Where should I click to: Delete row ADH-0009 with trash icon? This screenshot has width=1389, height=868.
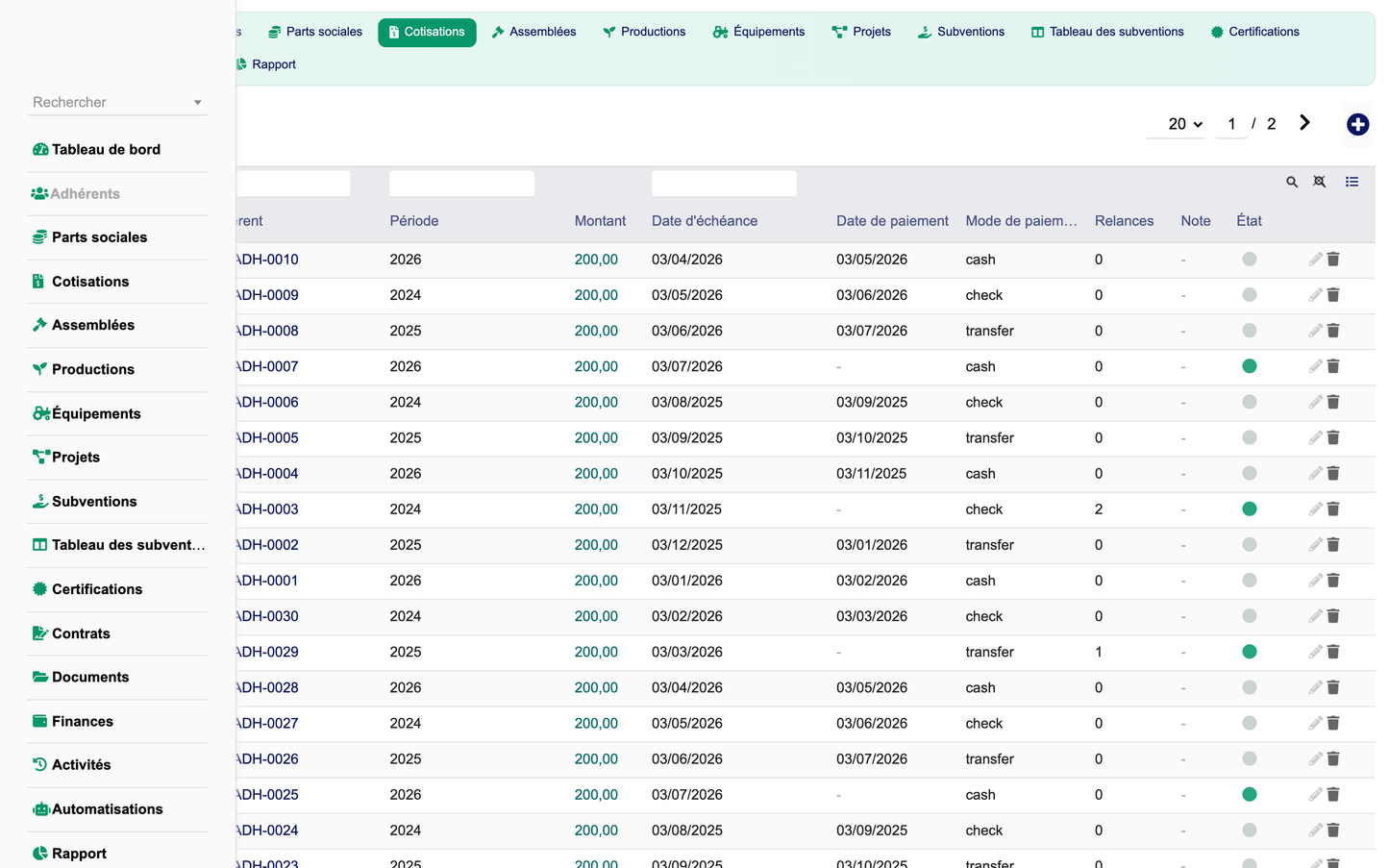point(1333,295)
